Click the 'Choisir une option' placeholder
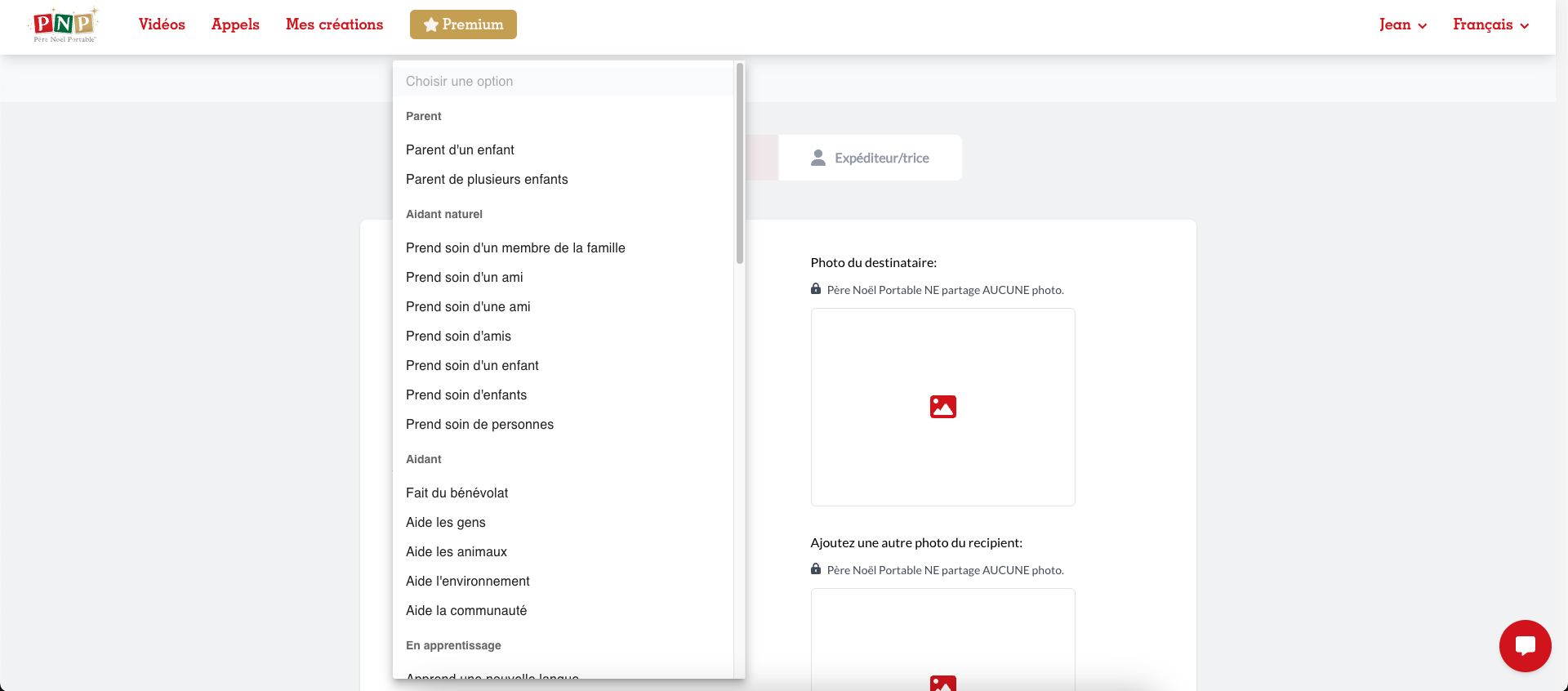Screen dimensions: 1568x691 coord(563,81)
